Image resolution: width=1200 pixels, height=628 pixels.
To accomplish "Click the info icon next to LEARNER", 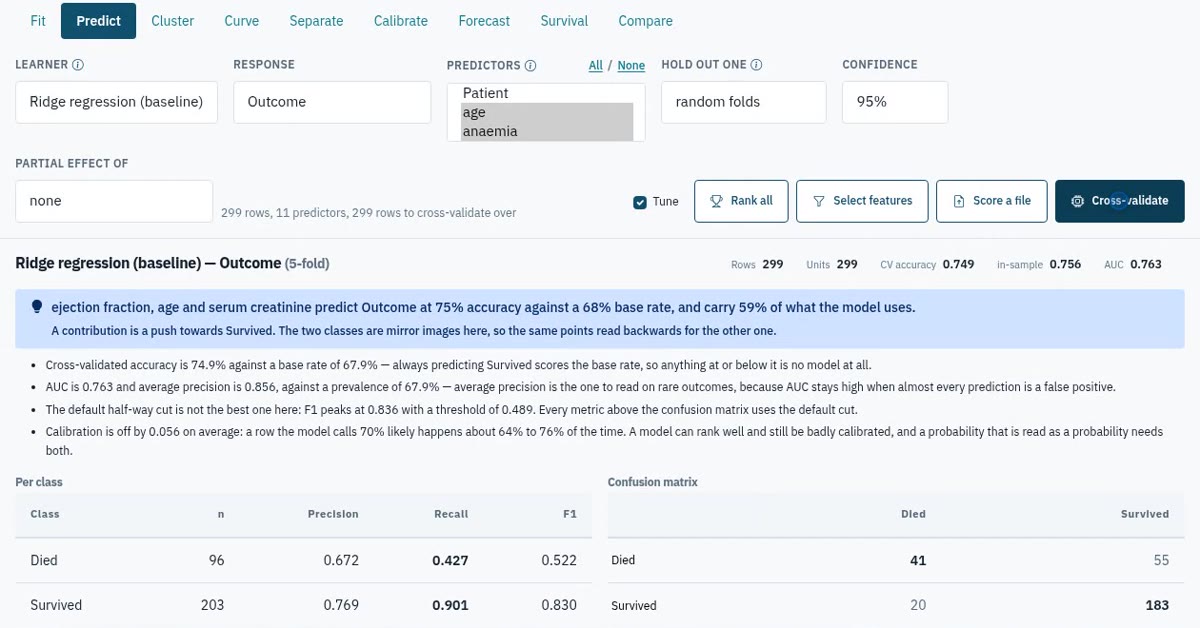I will [78, 65].
